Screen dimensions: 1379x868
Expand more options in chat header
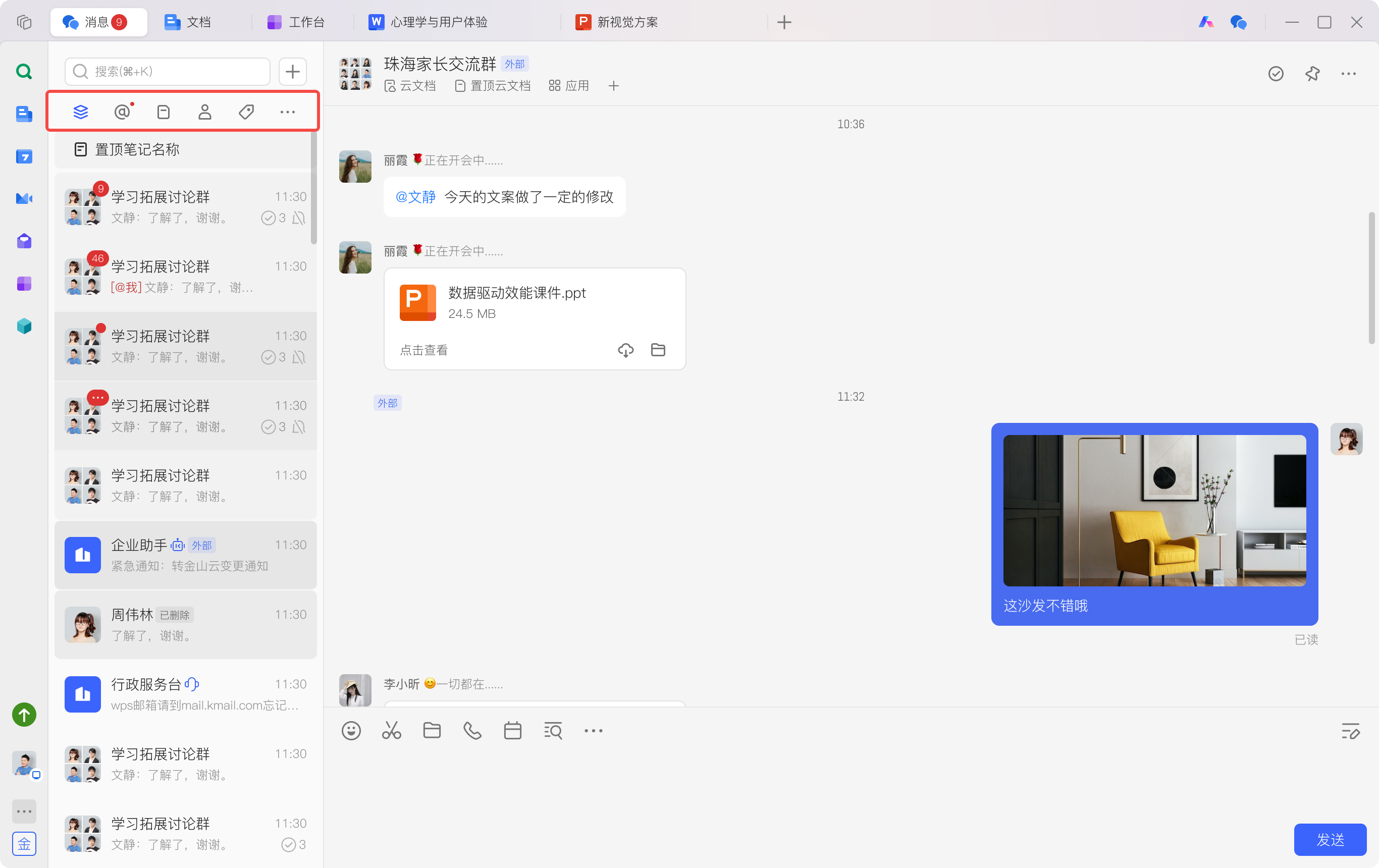(x=1348, y=73)
